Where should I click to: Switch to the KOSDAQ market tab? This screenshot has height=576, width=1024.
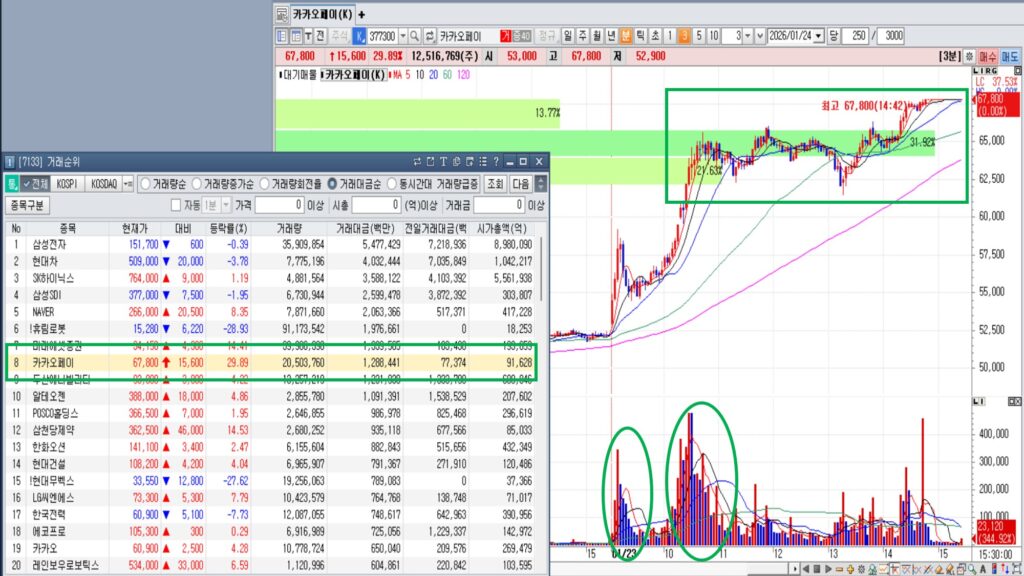pyautogui.click(x=104, y=184)
